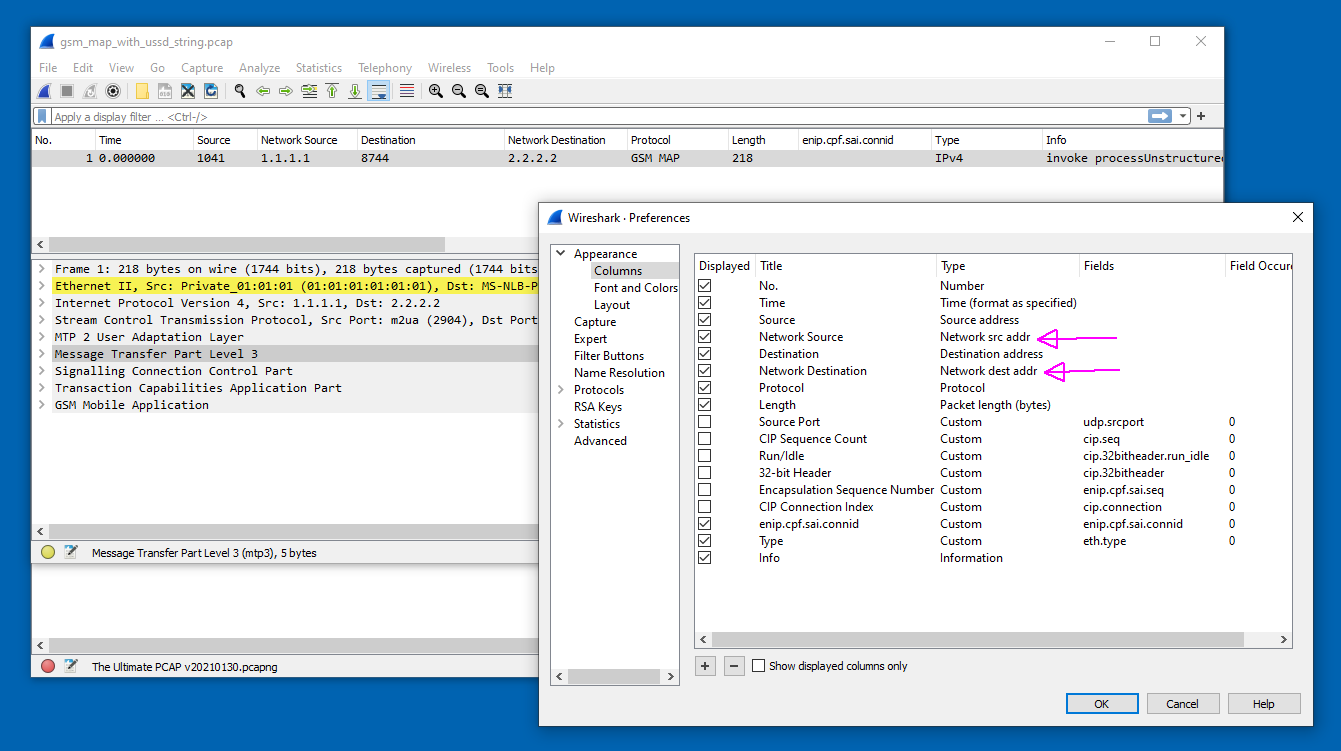Close this capture file icon
This screenshot has width=1341, height=751.
(x=188, y=91)
